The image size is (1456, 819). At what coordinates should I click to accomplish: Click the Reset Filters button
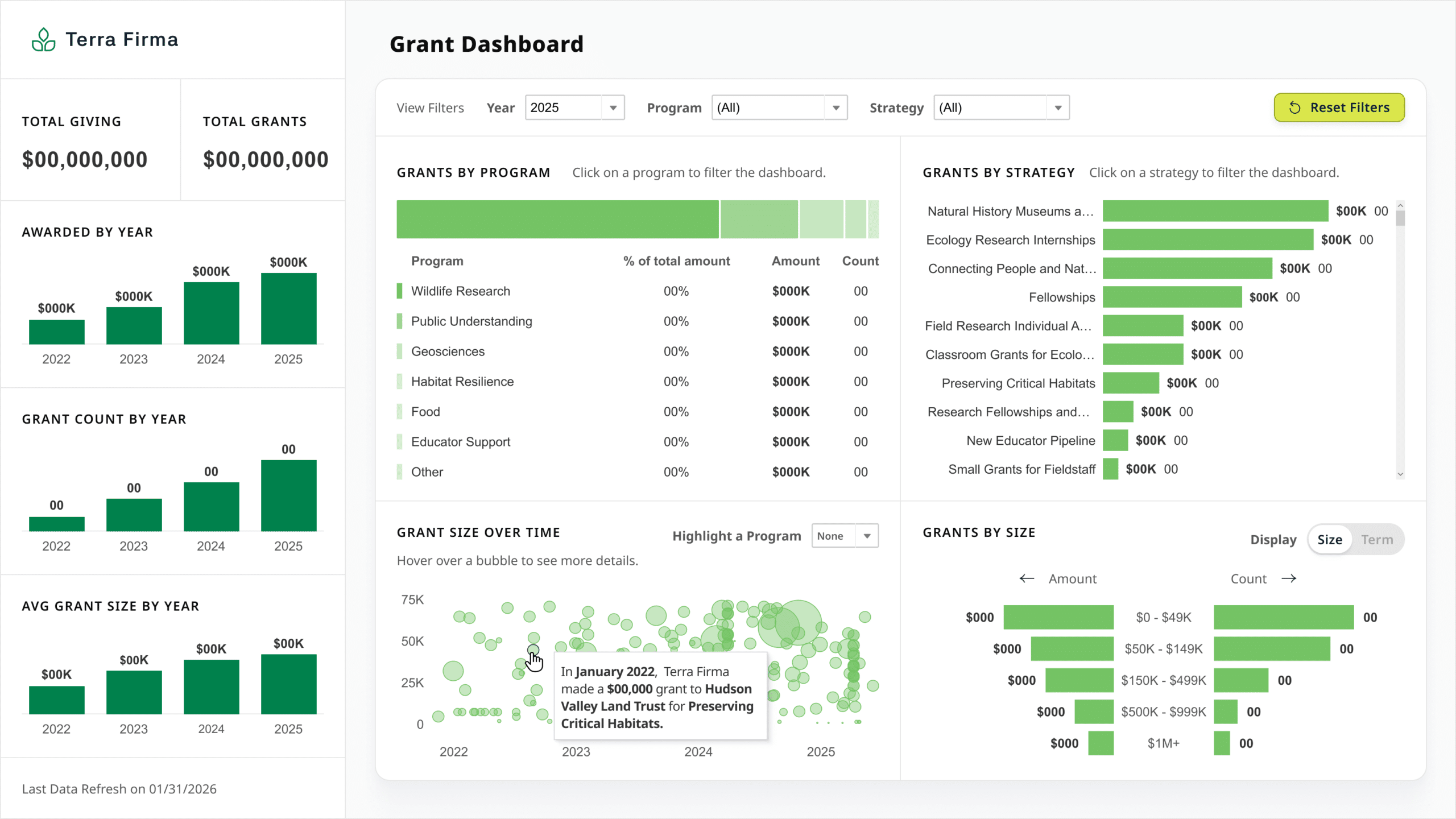pyautogui.click(x=1339, y=107)
